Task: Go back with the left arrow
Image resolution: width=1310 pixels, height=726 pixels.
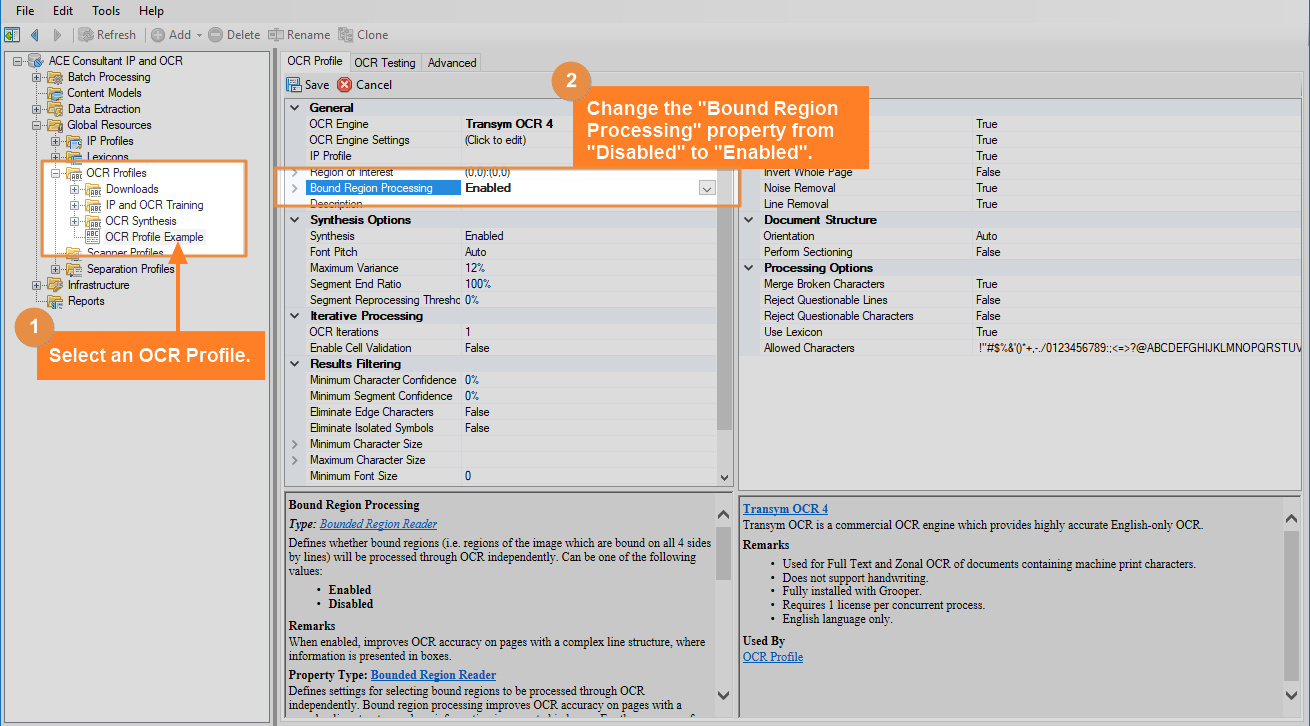Action: point(35,35)
